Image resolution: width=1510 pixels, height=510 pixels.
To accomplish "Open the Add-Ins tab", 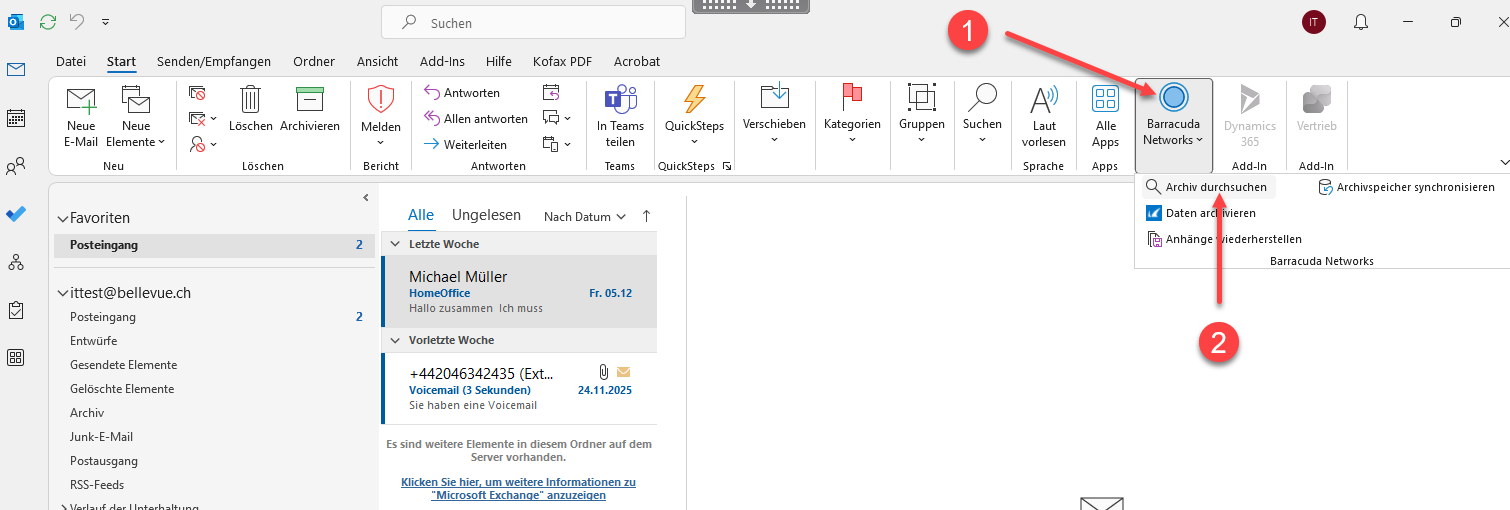I will (442, 61).
